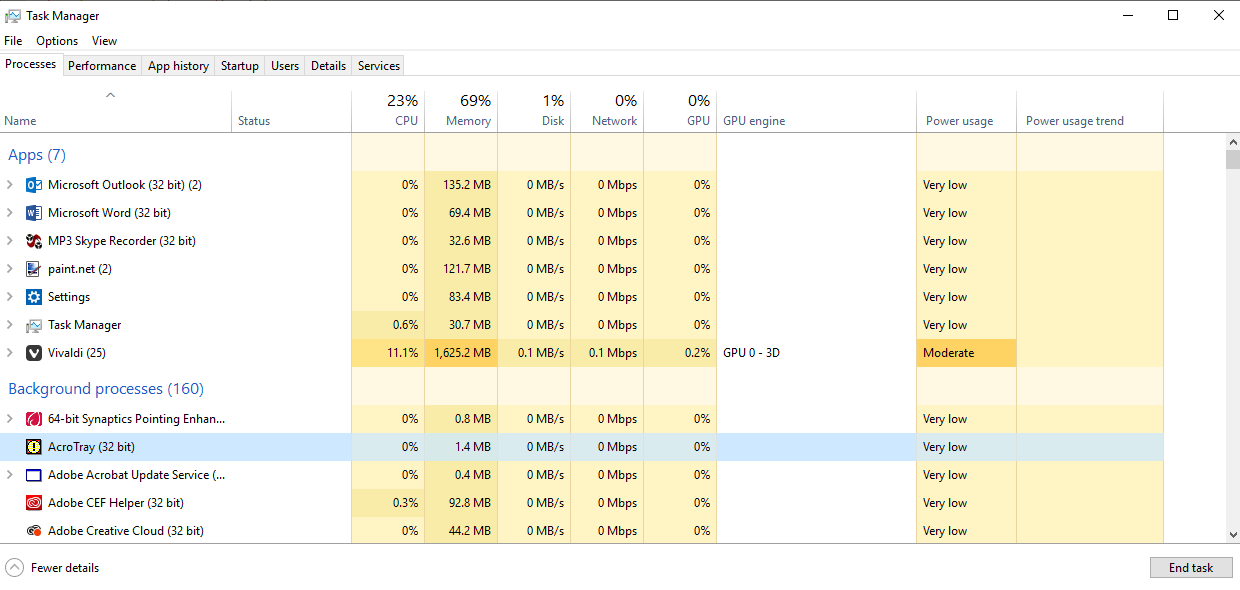Click Vivaldi's Moderate power usage cell

(966, 353)
